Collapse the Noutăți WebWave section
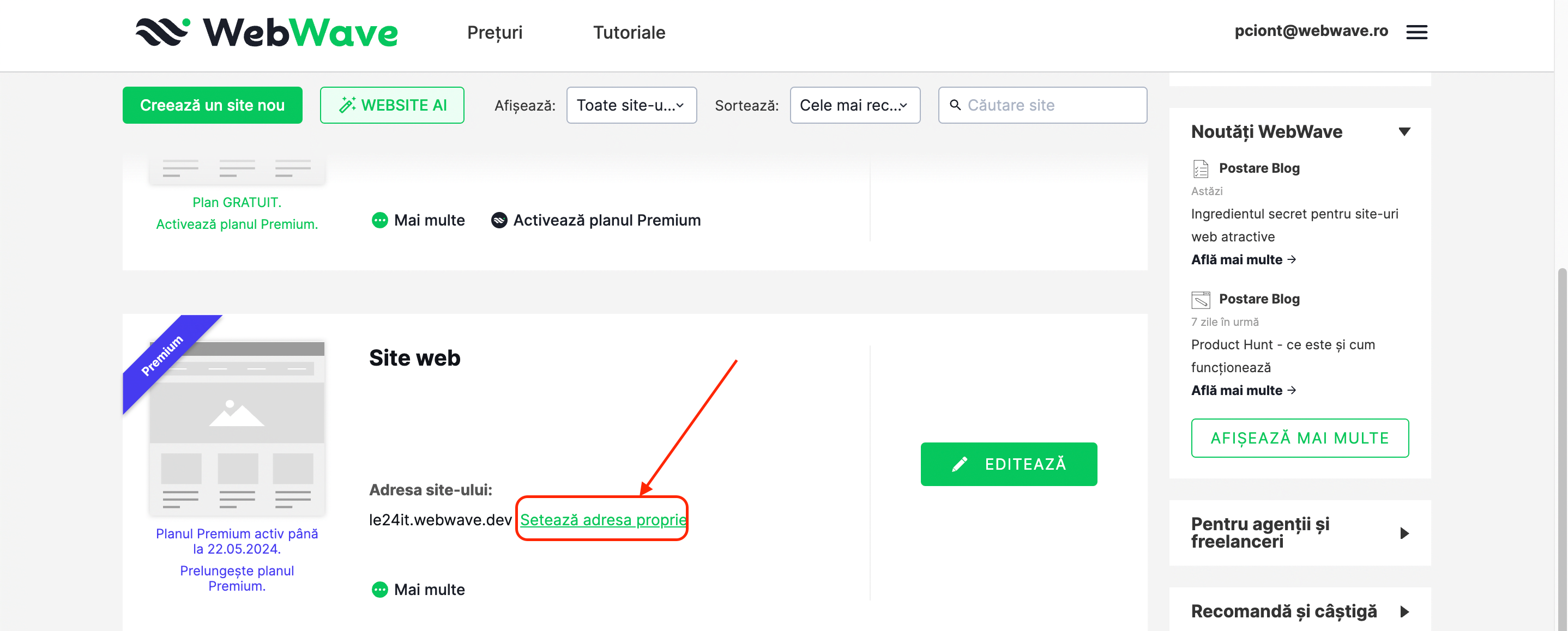Viewport: 1568px width, 631px height. [1405, 131]
